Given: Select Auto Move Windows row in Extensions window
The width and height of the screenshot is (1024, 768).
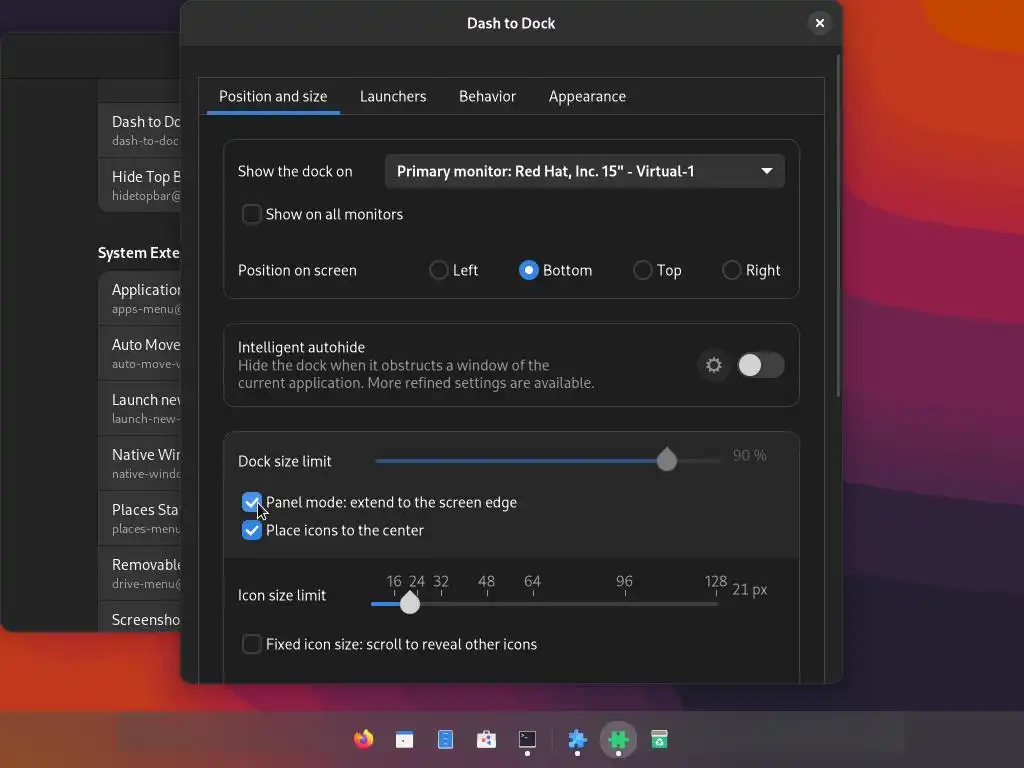Looking at the screenshot, I should pyautogui.click(x=139, y=353).
